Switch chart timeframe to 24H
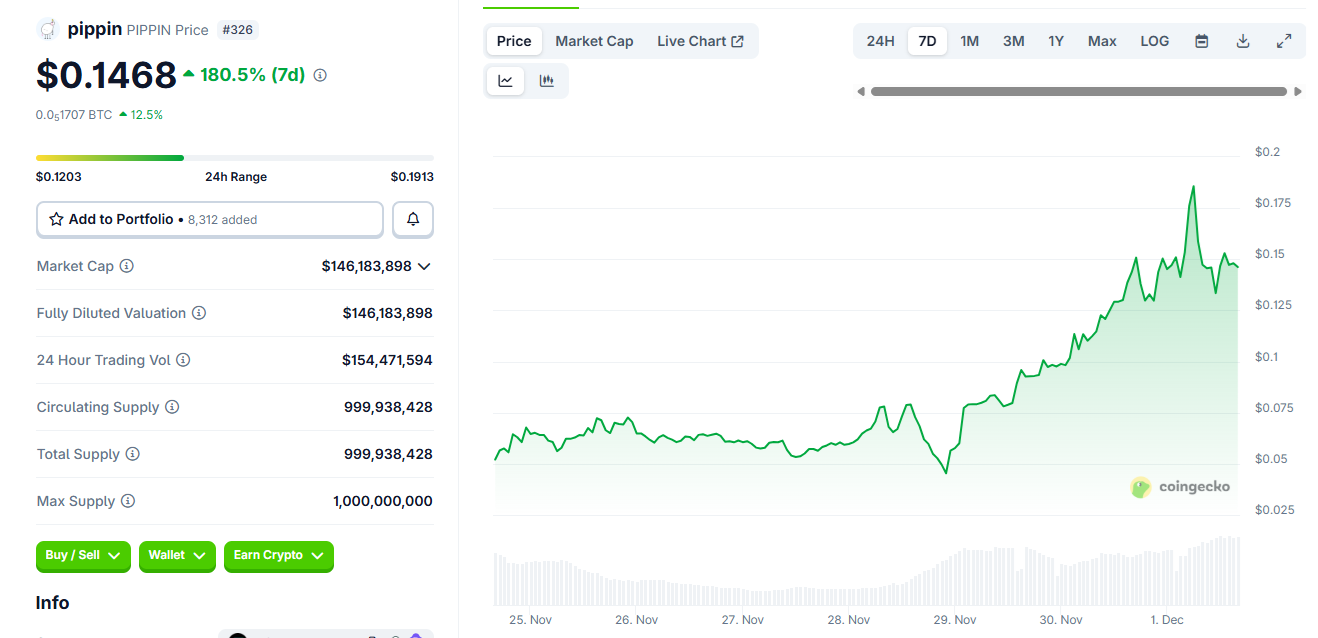1318x638 pixels. [x=880, y=40]
